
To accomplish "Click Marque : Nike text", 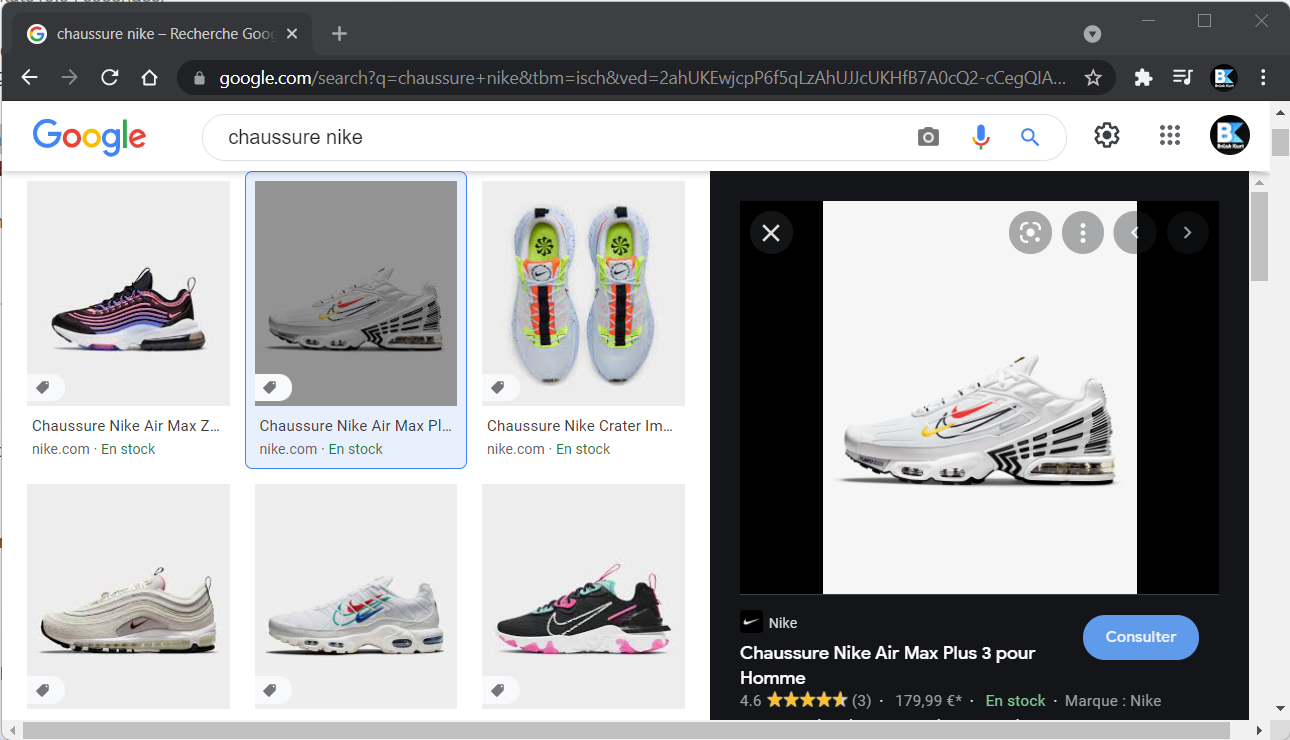I will click(1113, 701).
